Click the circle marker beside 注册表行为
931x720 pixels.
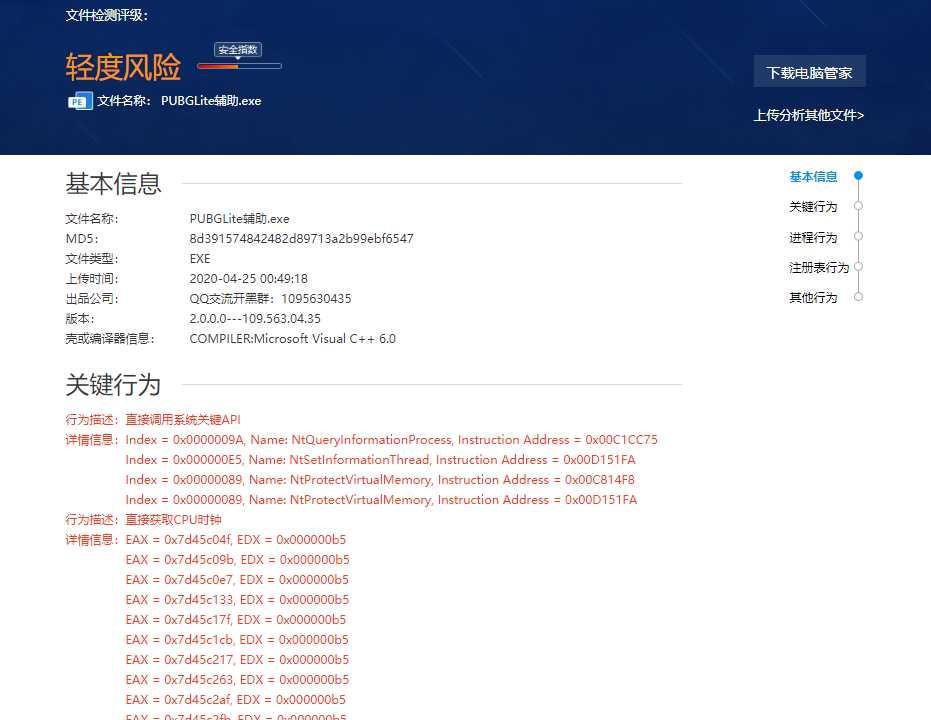[x=858, y=267]
